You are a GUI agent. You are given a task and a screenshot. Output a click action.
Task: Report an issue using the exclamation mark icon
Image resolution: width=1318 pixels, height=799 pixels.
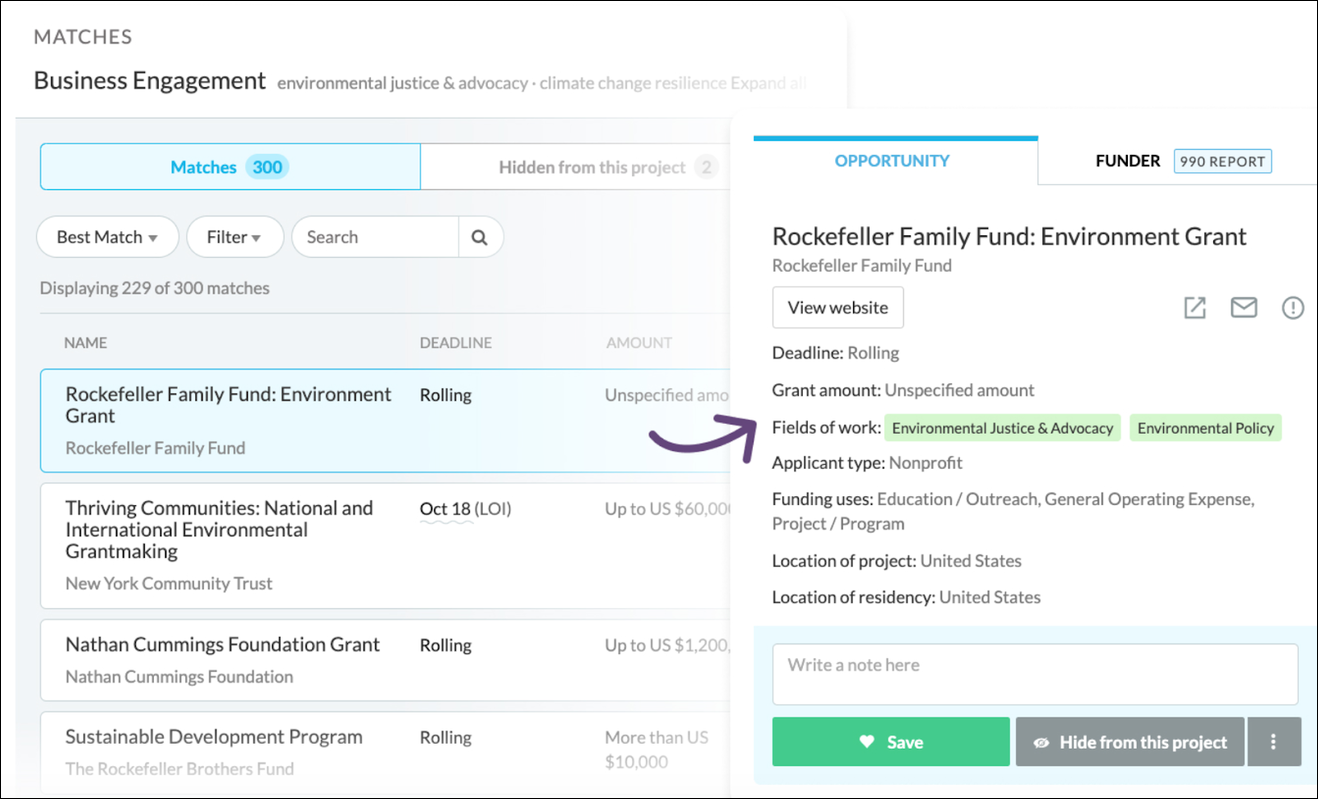click(x=1293, y=307)
